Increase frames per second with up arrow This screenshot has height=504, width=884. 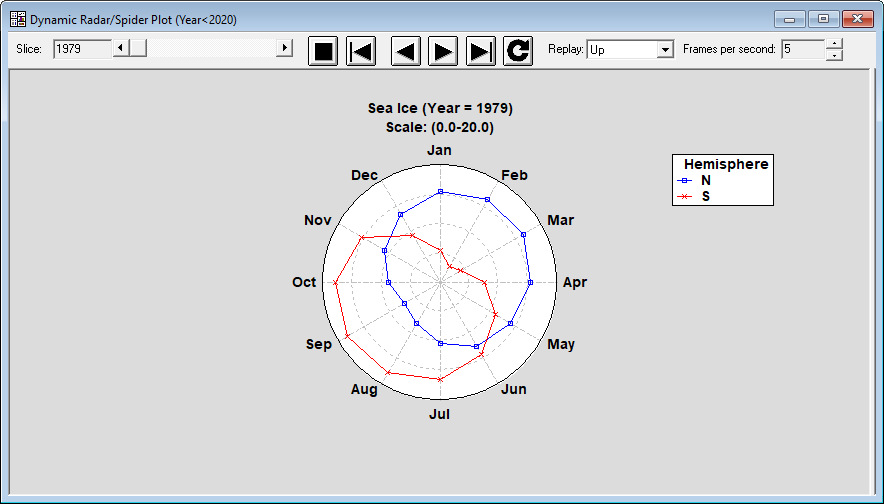835,44
